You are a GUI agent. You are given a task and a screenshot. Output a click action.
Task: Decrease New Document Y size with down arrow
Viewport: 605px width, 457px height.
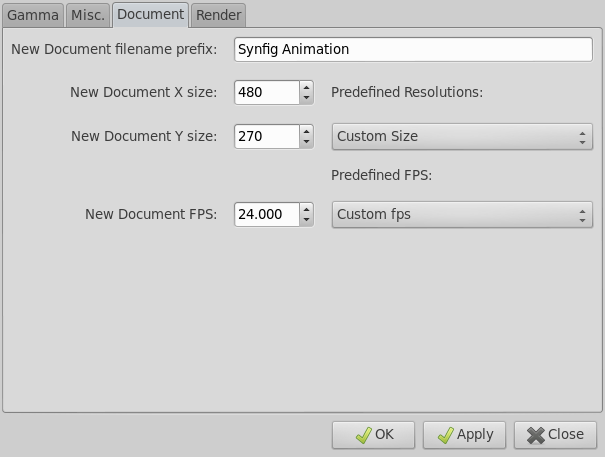point(306,142)
